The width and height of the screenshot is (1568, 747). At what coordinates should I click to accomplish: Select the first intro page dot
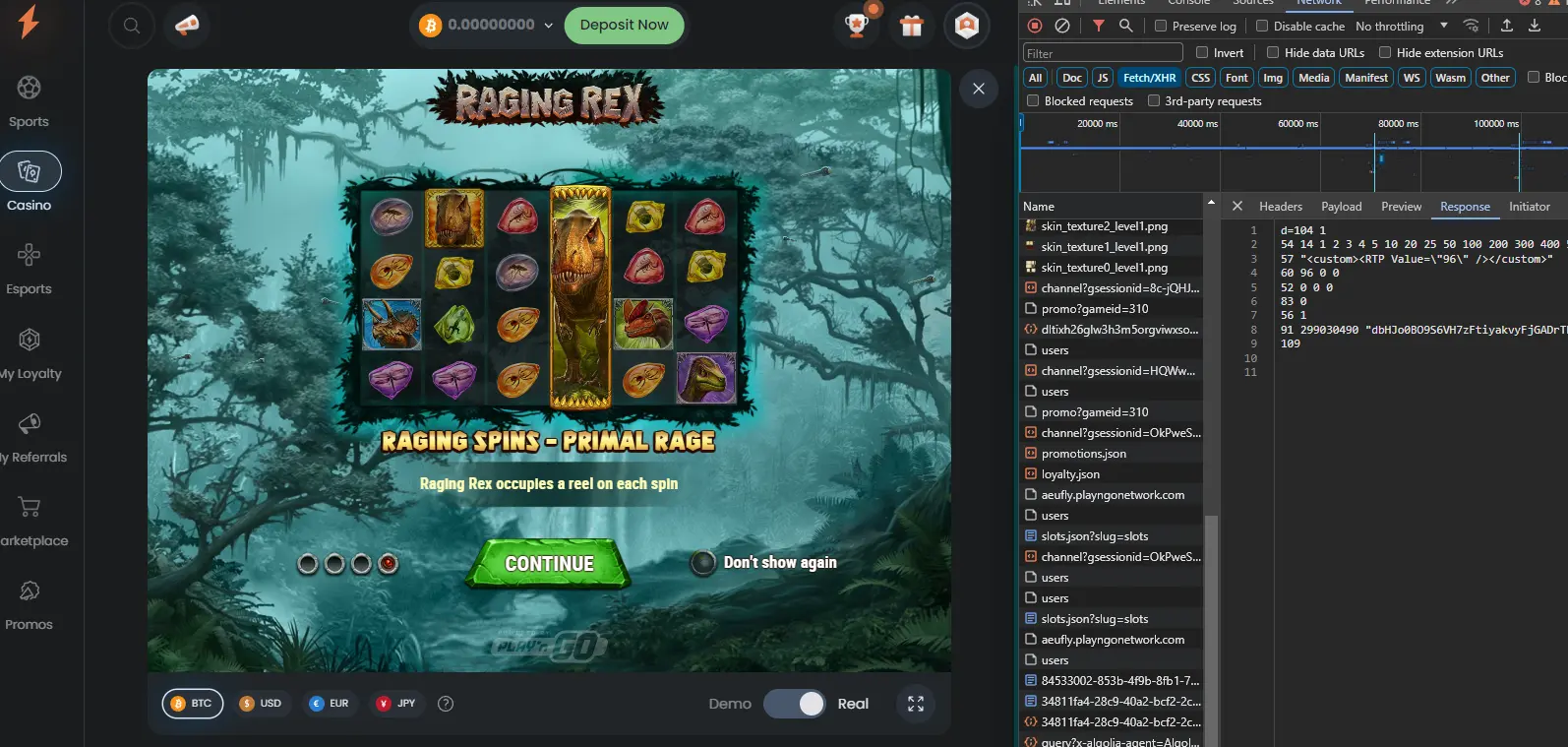[308, 564]
